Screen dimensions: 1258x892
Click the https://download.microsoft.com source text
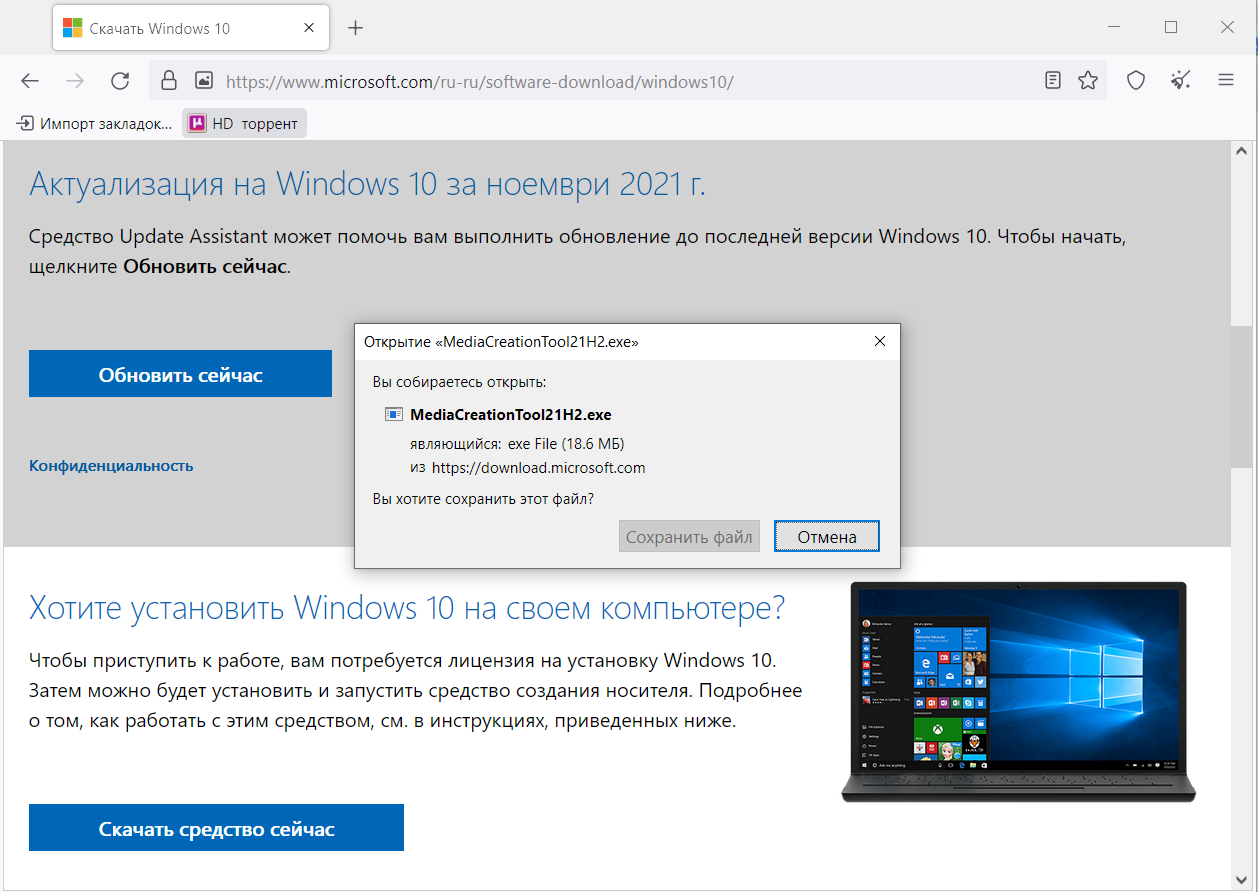(538, 467)
